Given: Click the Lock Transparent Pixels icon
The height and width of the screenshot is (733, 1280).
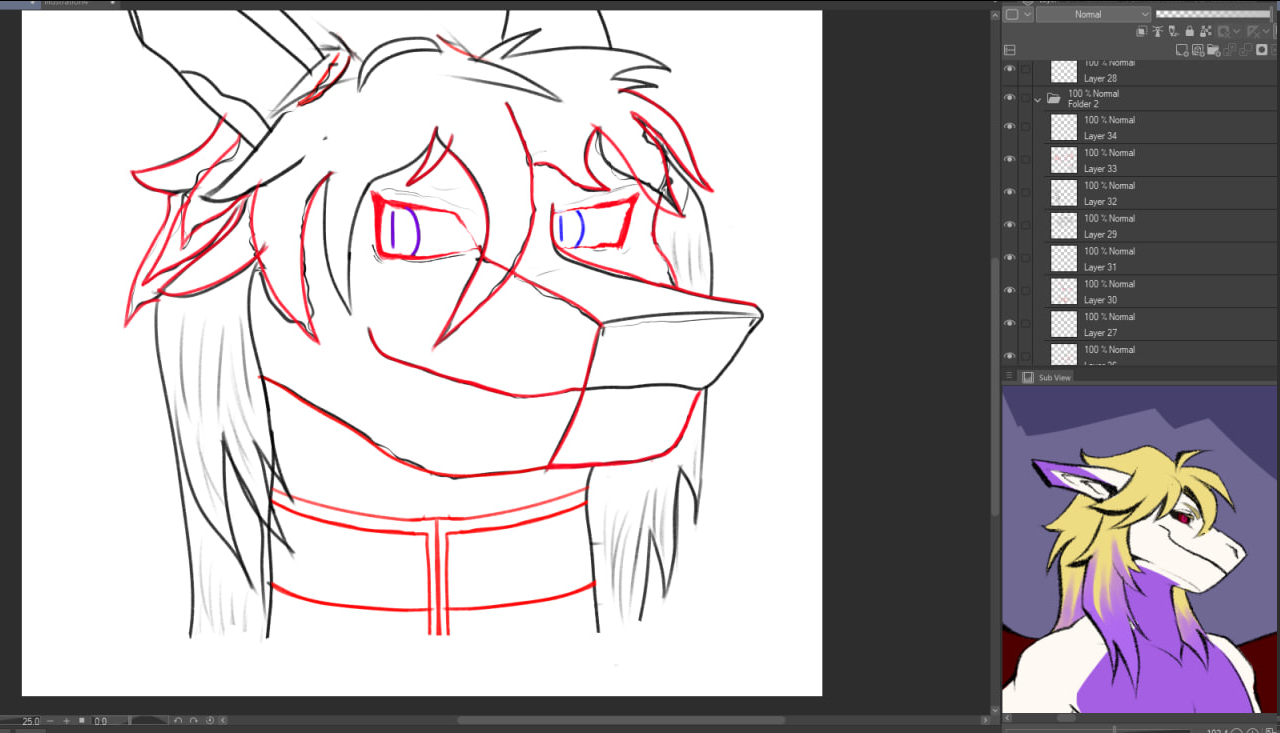Looking at the screenshot, I should click(1205, 32).
